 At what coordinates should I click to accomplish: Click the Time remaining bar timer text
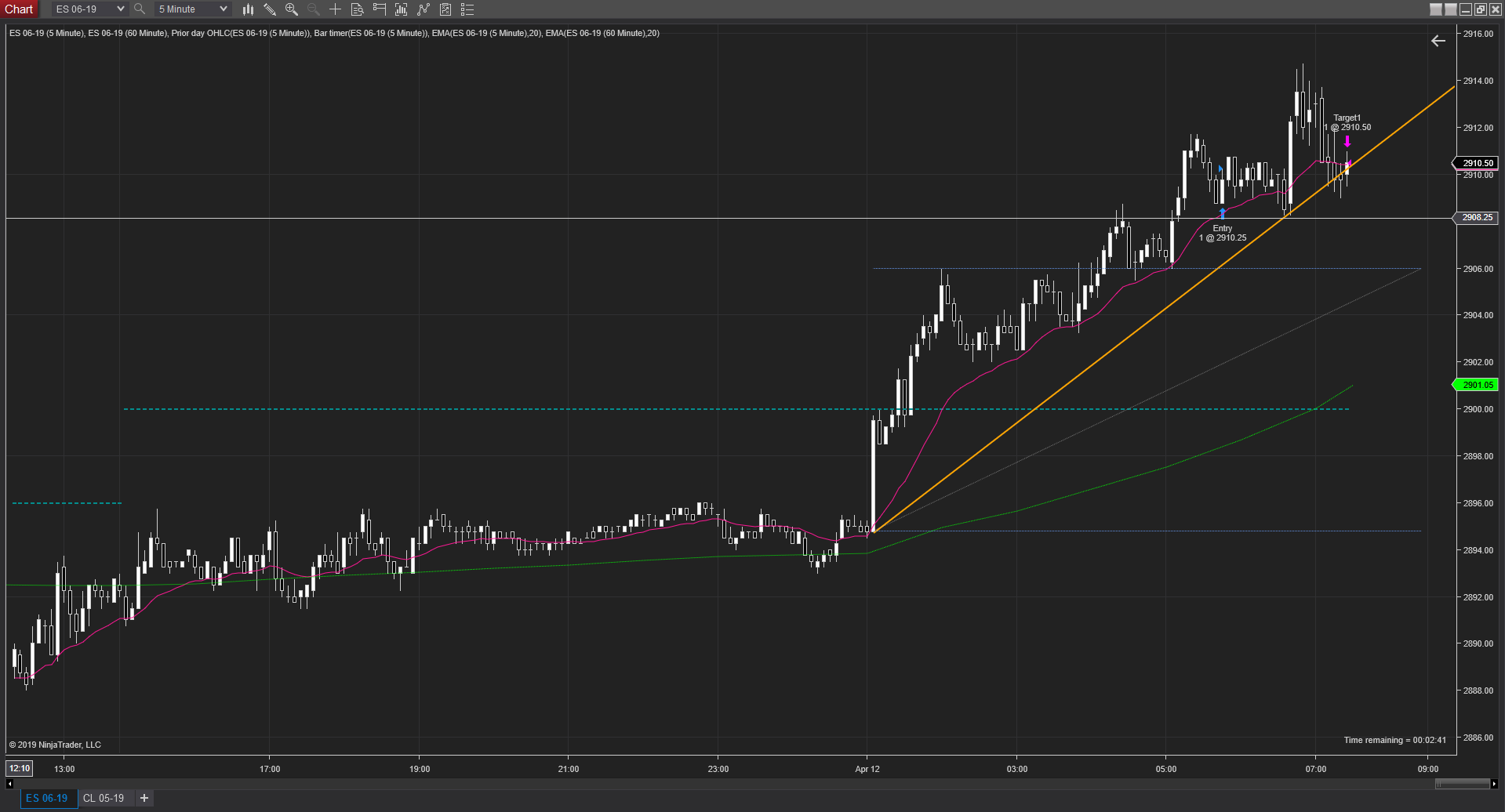[1394, 740]
